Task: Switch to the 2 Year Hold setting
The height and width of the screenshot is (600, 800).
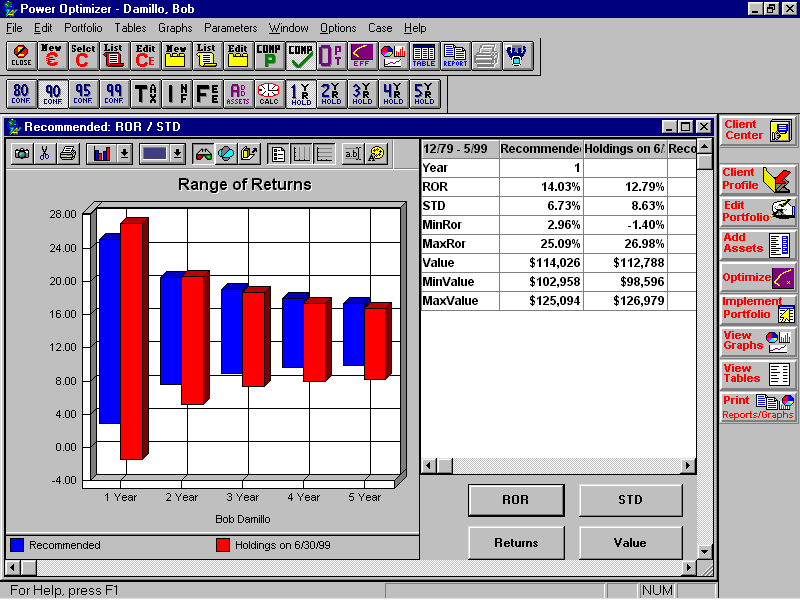Action: [330, 94]
